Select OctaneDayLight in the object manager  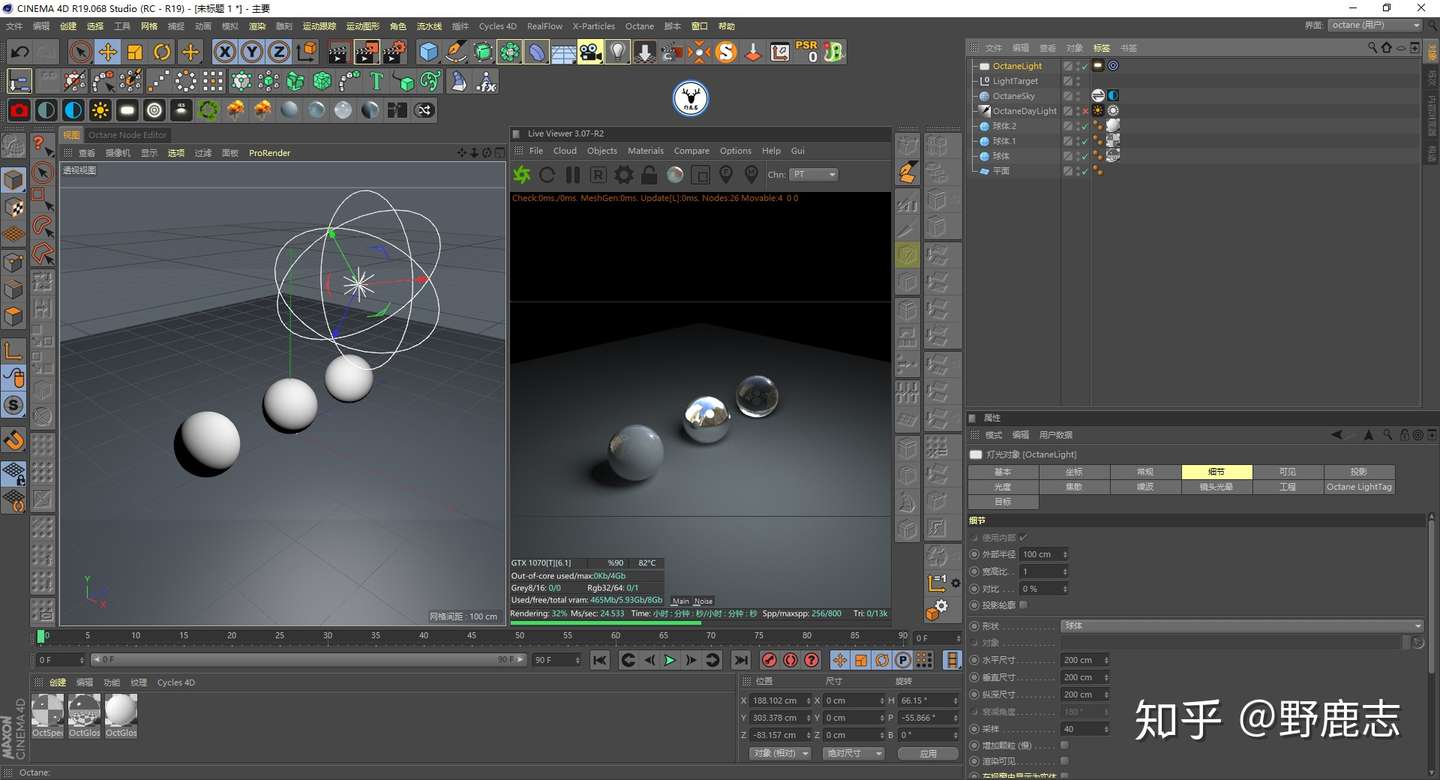[1024, 111]
